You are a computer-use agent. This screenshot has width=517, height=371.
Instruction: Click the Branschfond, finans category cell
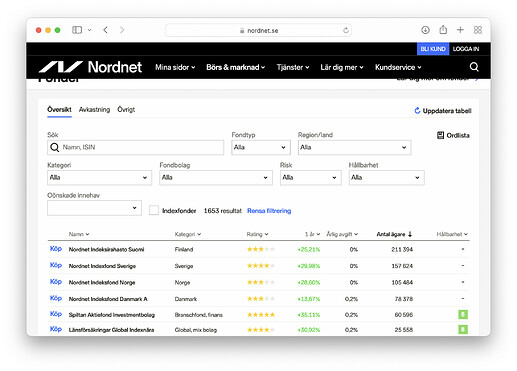[198, 315]
